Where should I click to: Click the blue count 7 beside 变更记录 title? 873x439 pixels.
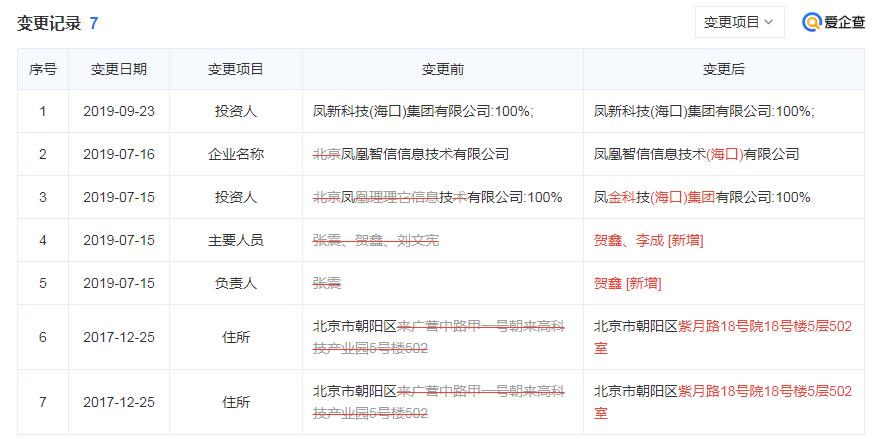94,23
